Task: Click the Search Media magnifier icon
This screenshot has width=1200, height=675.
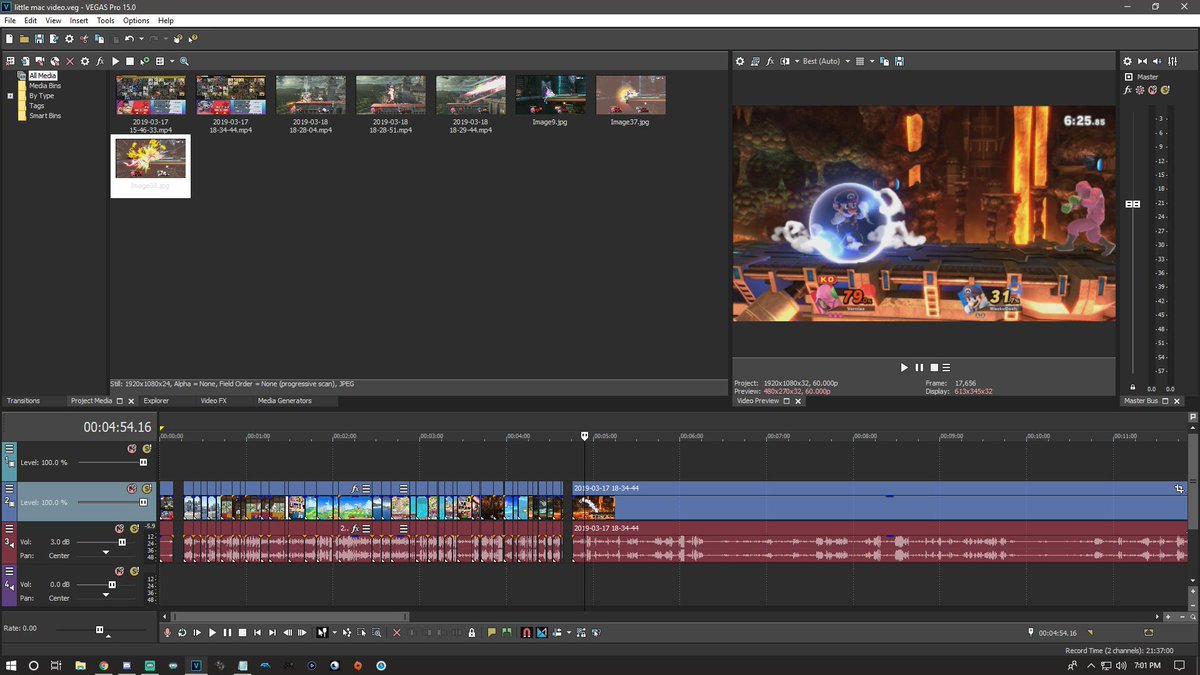Action: [x=184, y=61]
